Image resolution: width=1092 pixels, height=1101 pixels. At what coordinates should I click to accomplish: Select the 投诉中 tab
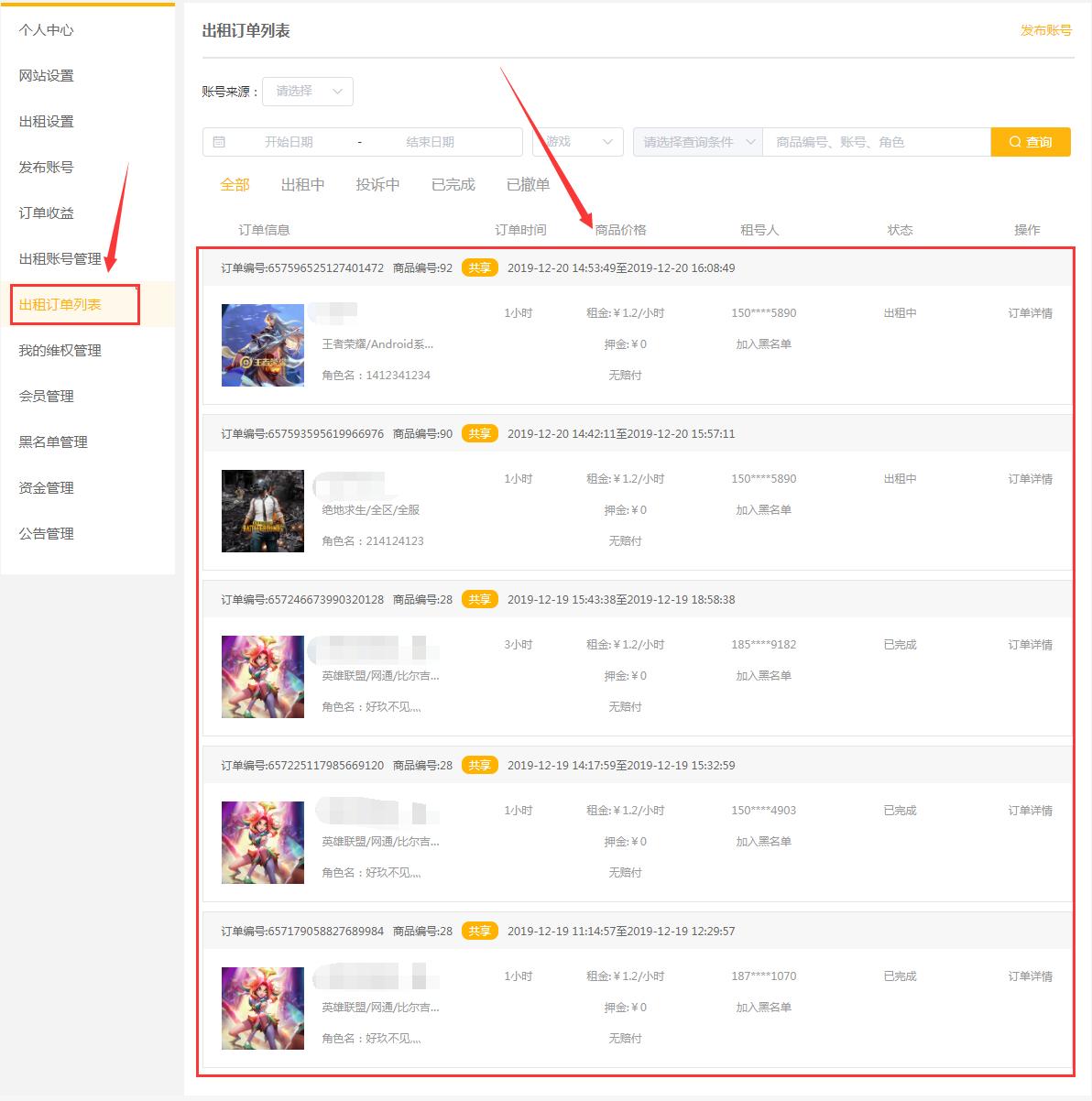tap(377, 184)
